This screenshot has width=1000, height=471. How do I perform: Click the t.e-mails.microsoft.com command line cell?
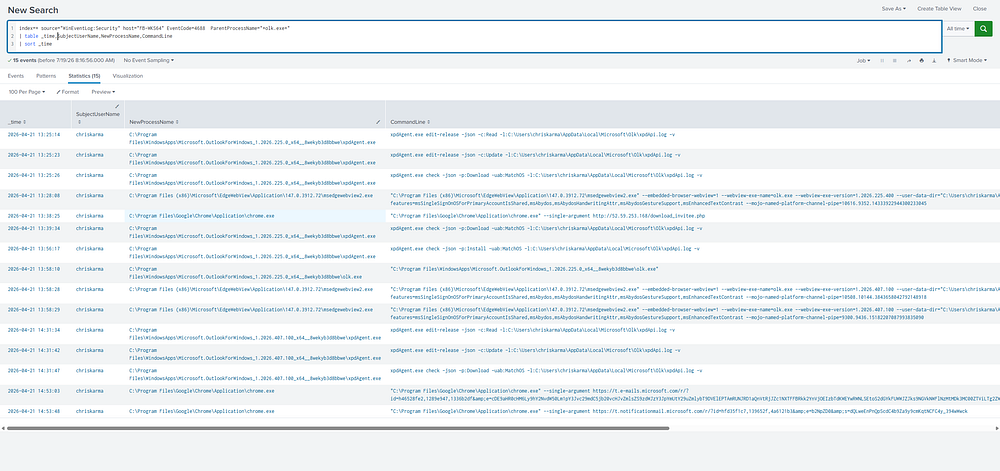695,395
